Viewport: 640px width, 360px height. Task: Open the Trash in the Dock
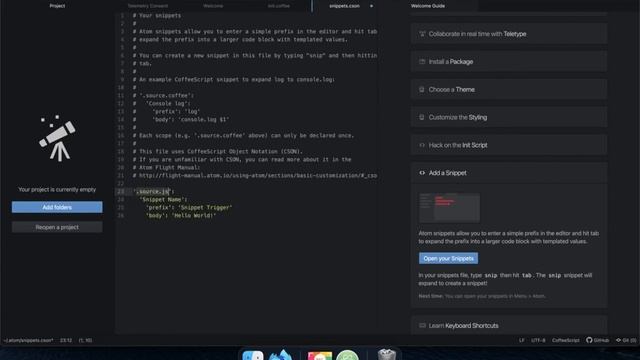(x=387, y=354)
